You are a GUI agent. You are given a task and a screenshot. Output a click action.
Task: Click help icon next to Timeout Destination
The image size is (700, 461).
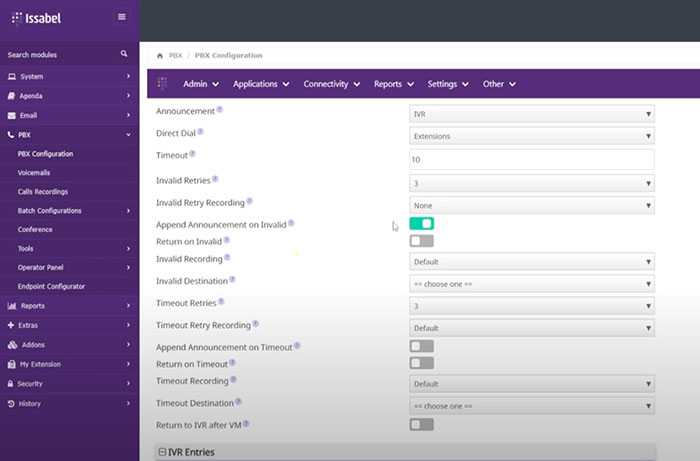coord(238,401)
